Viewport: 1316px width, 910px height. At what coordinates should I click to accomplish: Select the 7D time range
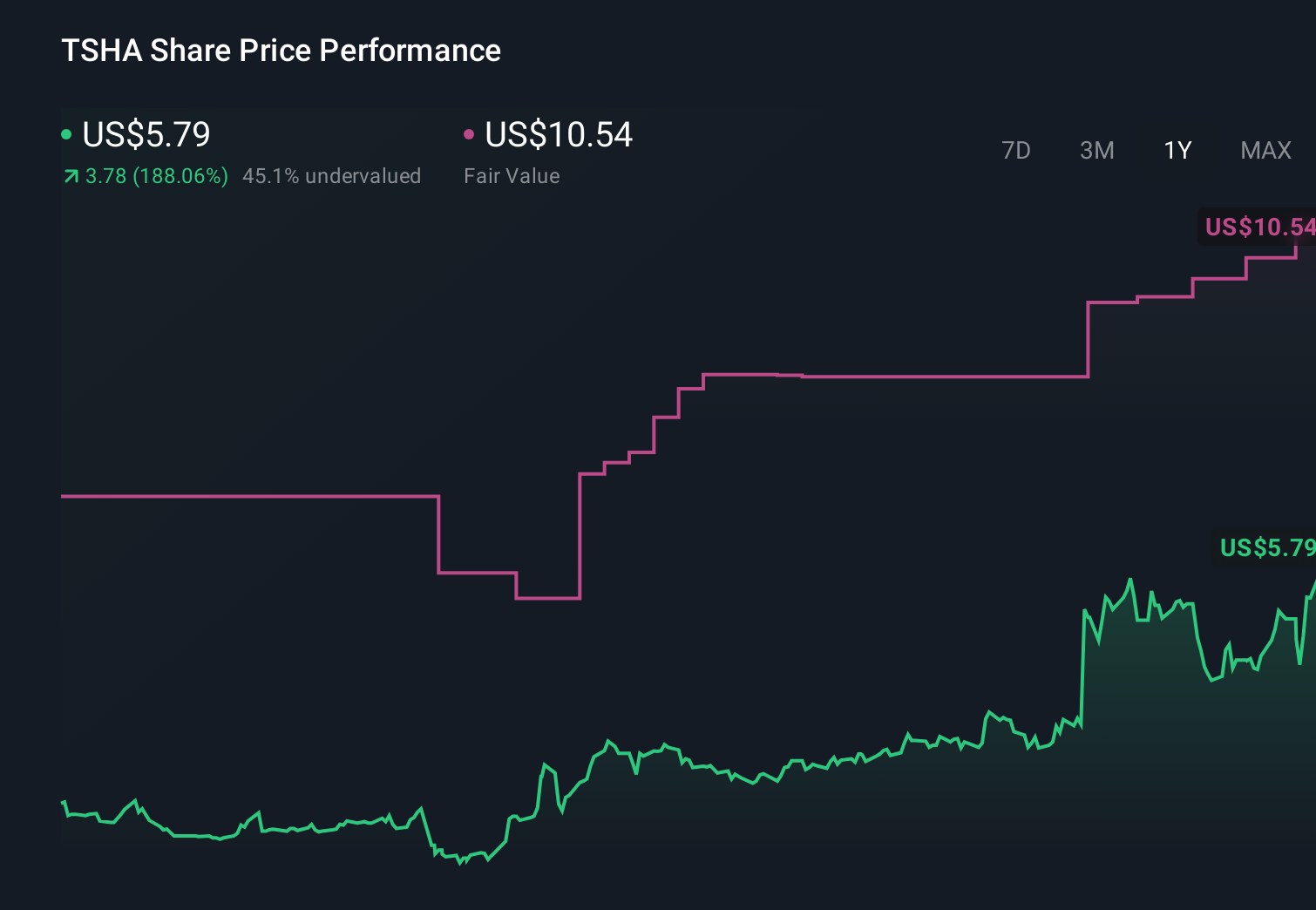pyautogui.click(x=1016, y=151)
